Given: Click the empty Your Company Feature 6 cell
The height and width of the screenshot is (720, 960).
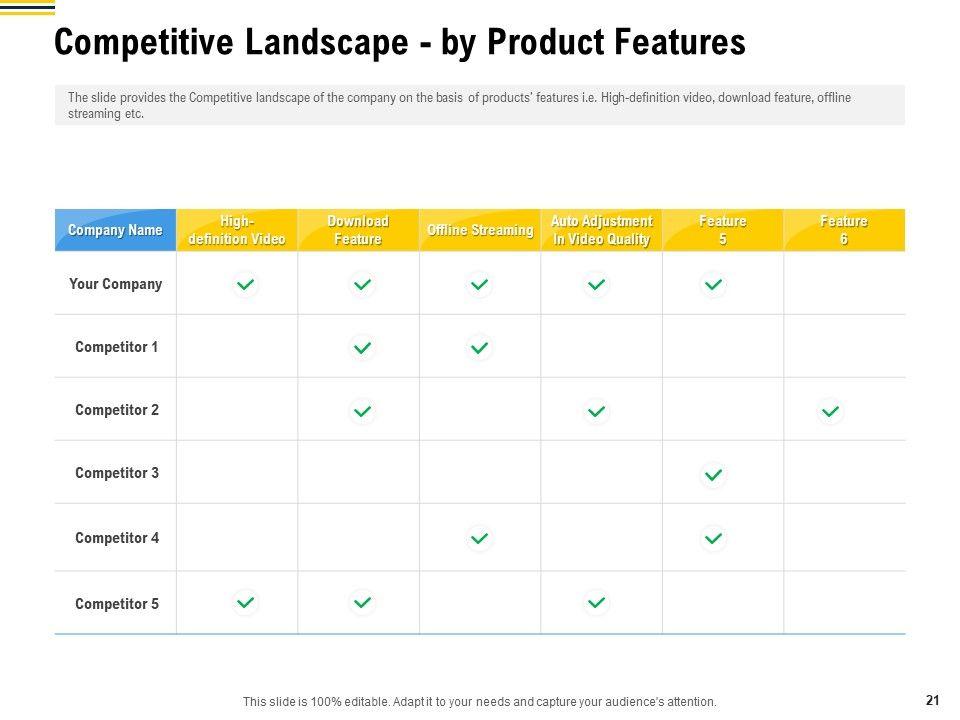Looking at the screenshot, I should pos(844,284).
